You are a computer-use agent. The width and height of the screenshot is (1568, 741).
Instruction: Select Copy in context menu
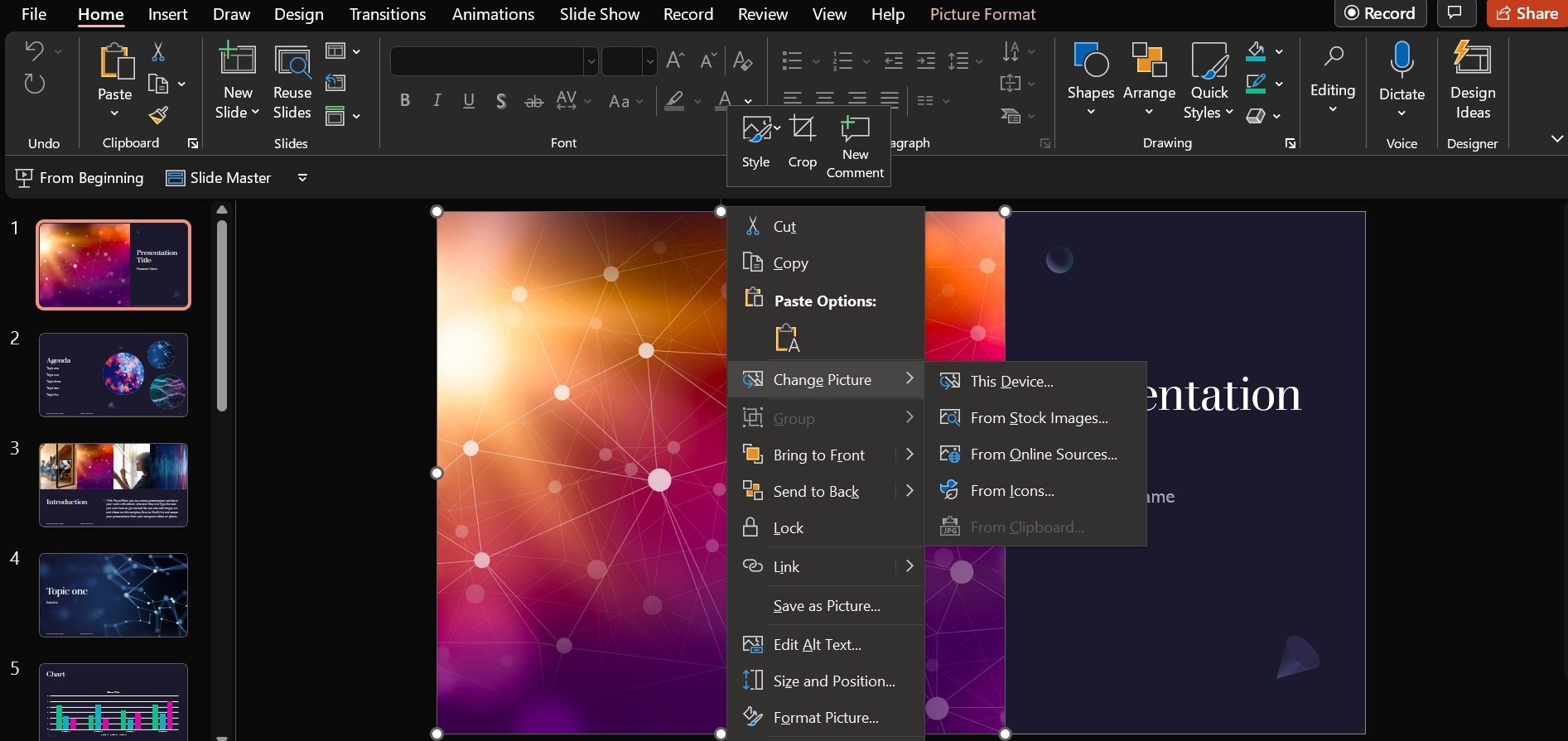click(825, 263)
